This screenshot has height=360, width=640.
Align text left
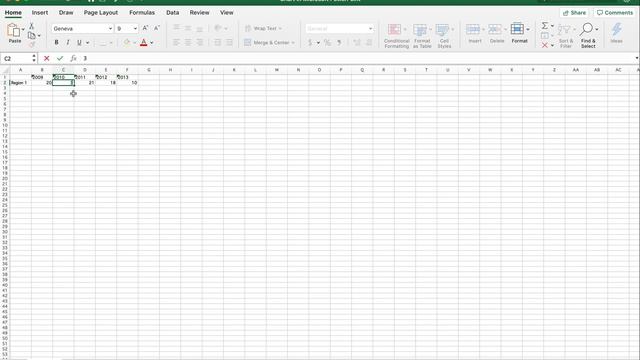tap(176, 42)
